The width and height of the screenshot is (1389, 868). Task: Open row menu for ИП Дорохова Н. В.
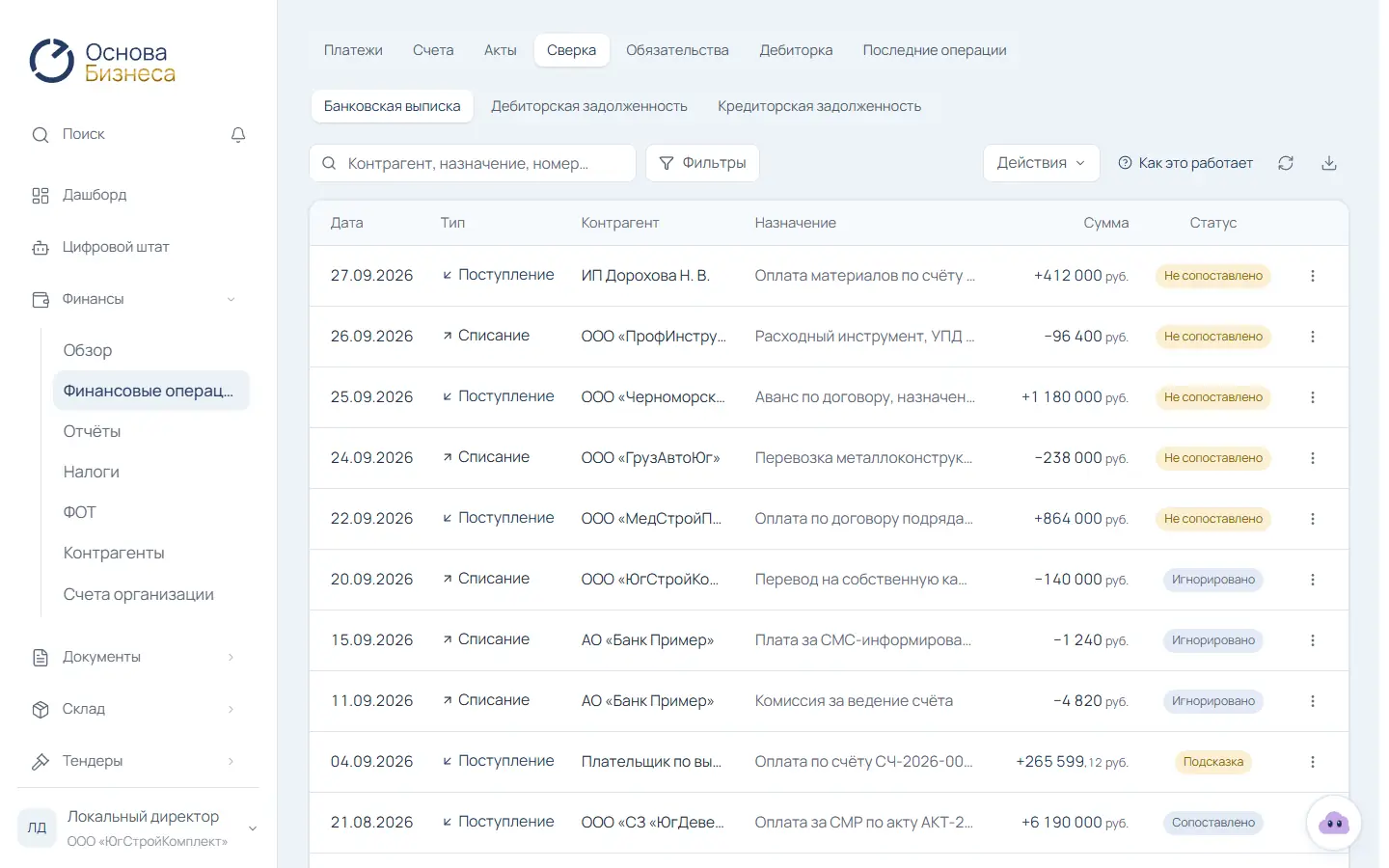click(1313, 276)
